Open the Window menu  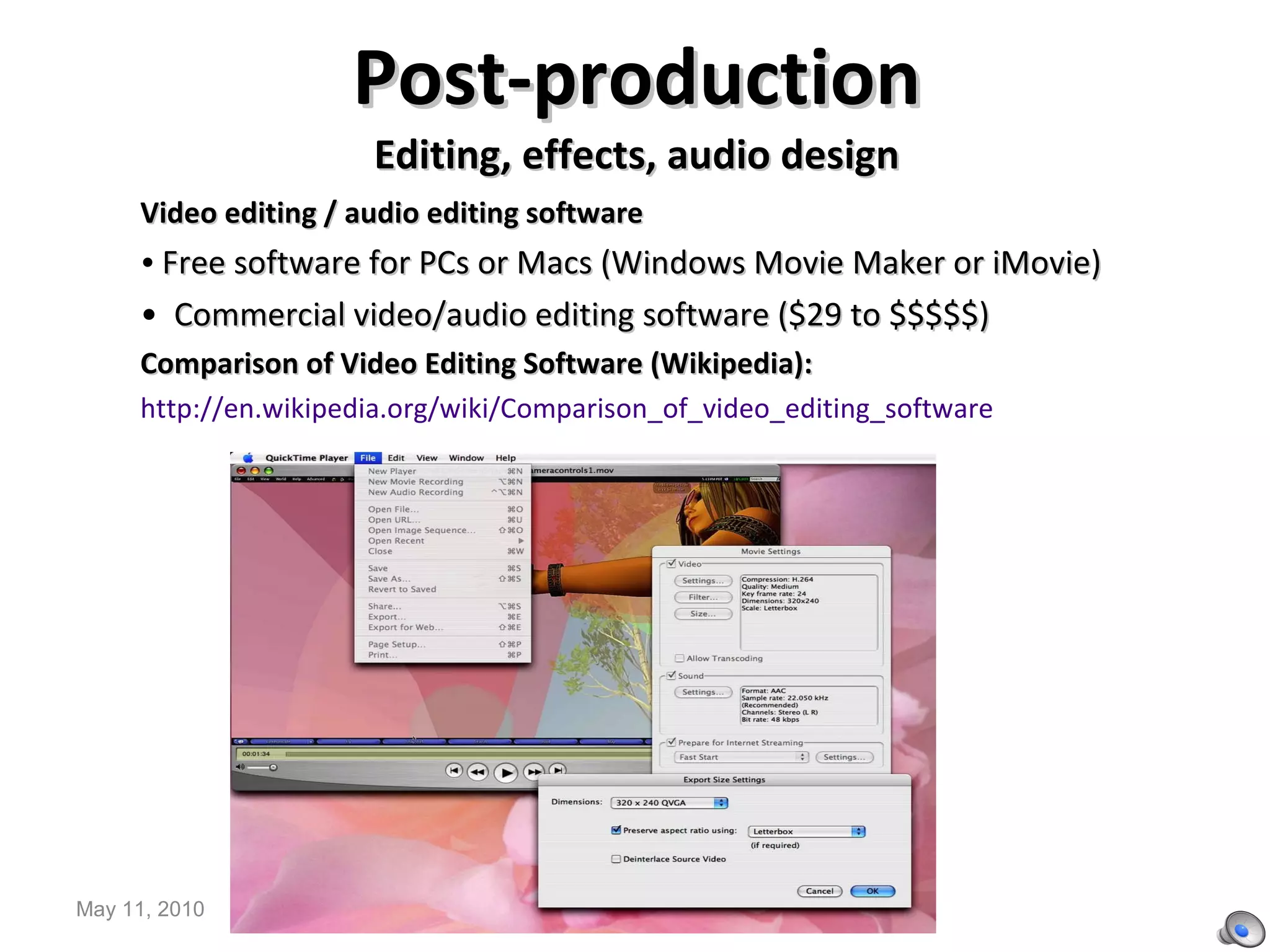(466, 458)
